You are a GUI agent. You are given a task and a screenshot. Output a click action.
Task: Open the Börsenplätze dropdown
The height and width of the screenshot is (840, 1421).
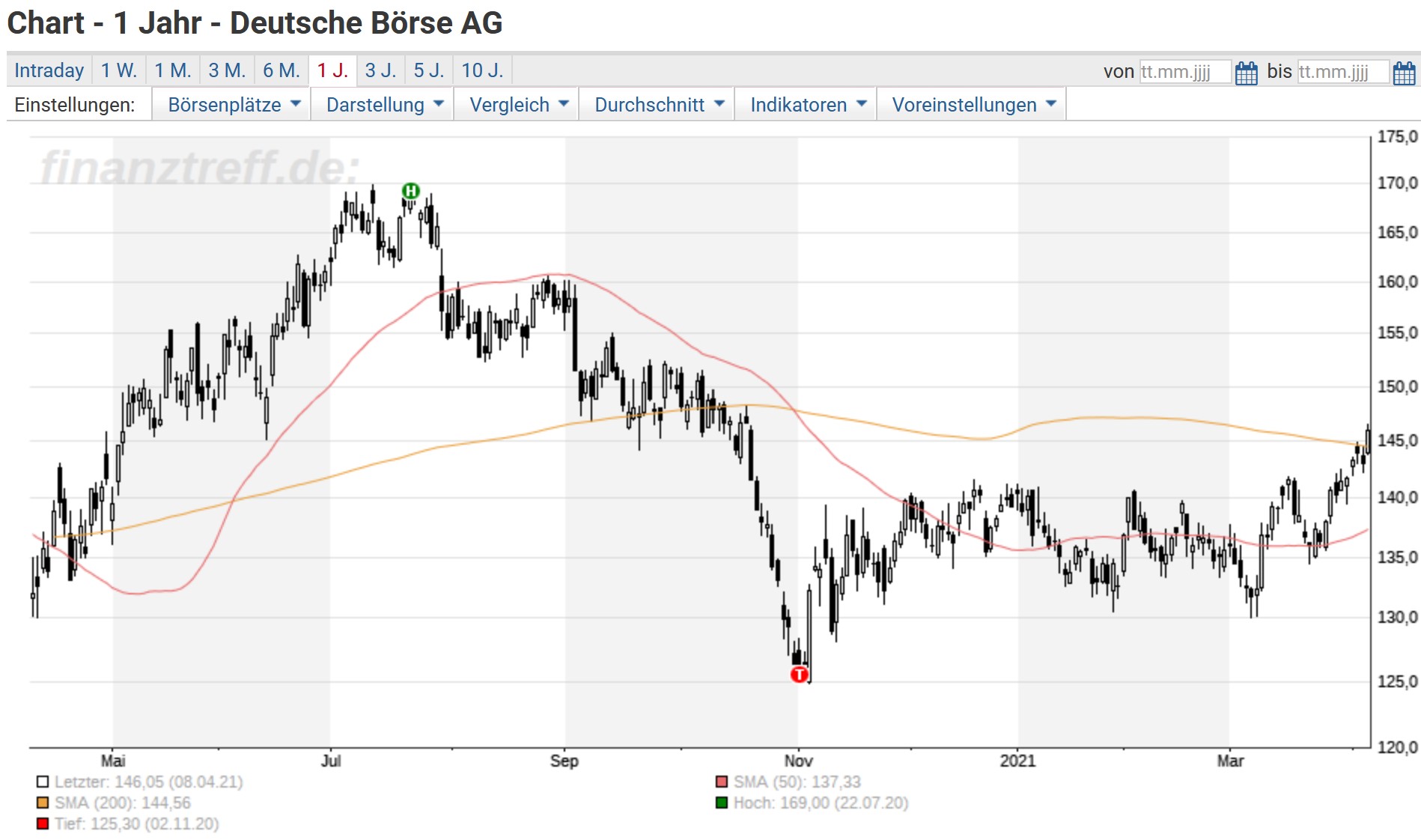(x=231, y=105)
